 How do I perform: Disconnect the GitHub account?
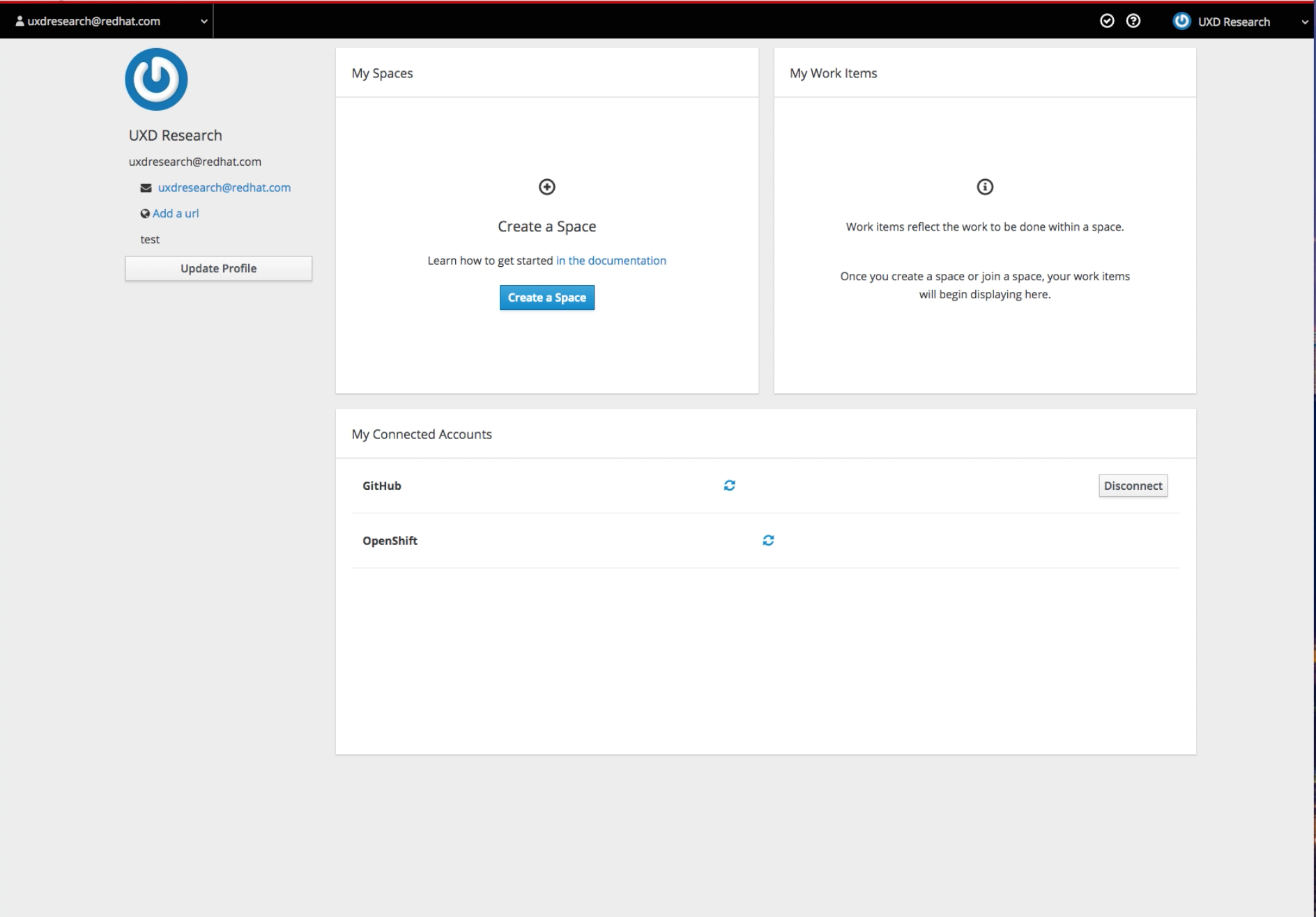[1133, 485]
